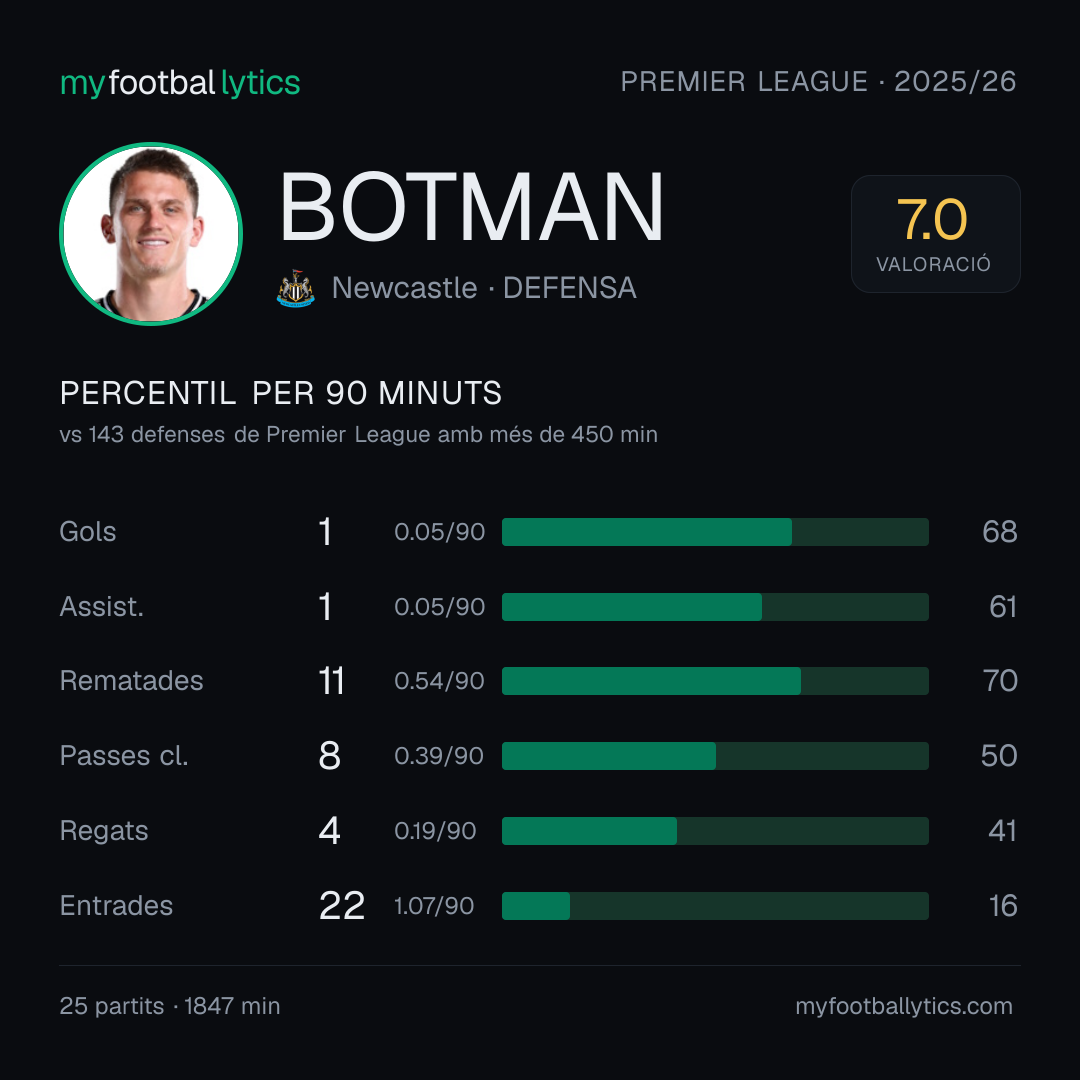Click the Newcastle club crest icon
This screenshot has height=1080, width=1080.
pos(295,289)
